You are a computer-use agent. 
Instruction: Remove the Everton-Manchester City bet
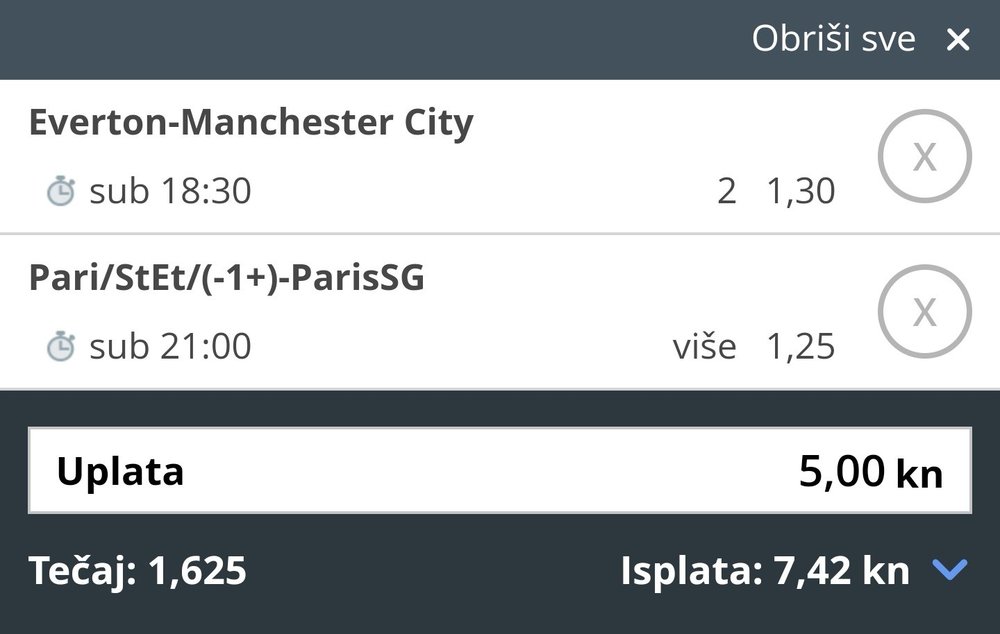(924, 156)
